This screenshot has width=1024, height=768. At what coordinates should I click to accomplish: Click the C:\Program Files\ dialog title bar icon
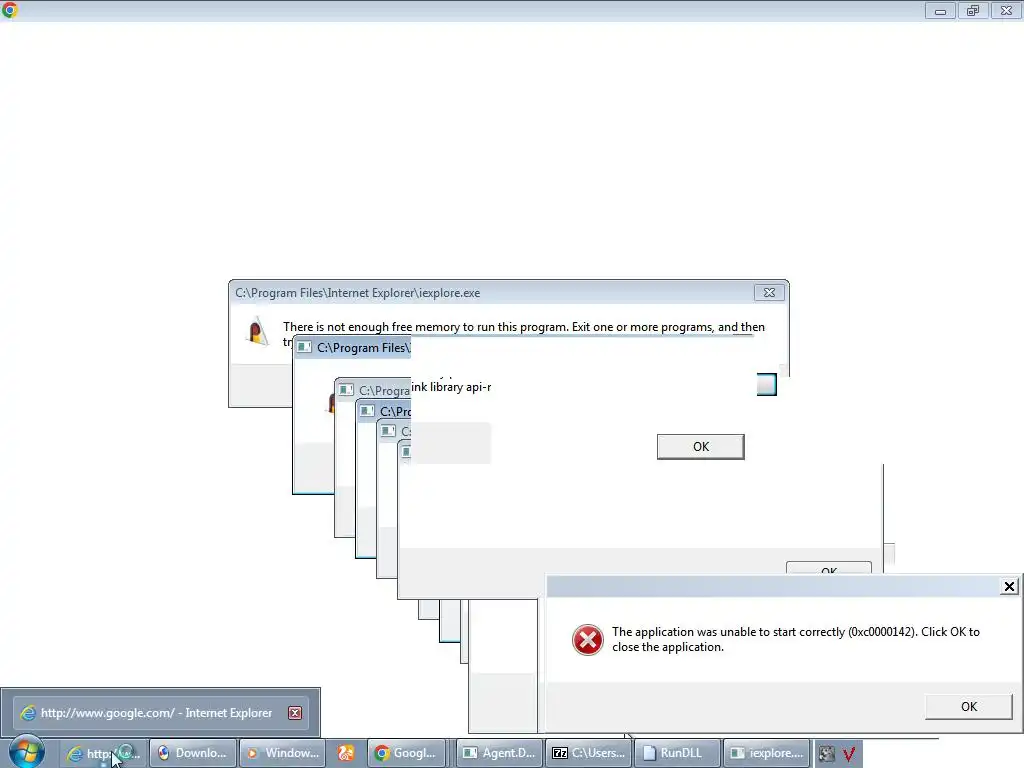point(304,347)
